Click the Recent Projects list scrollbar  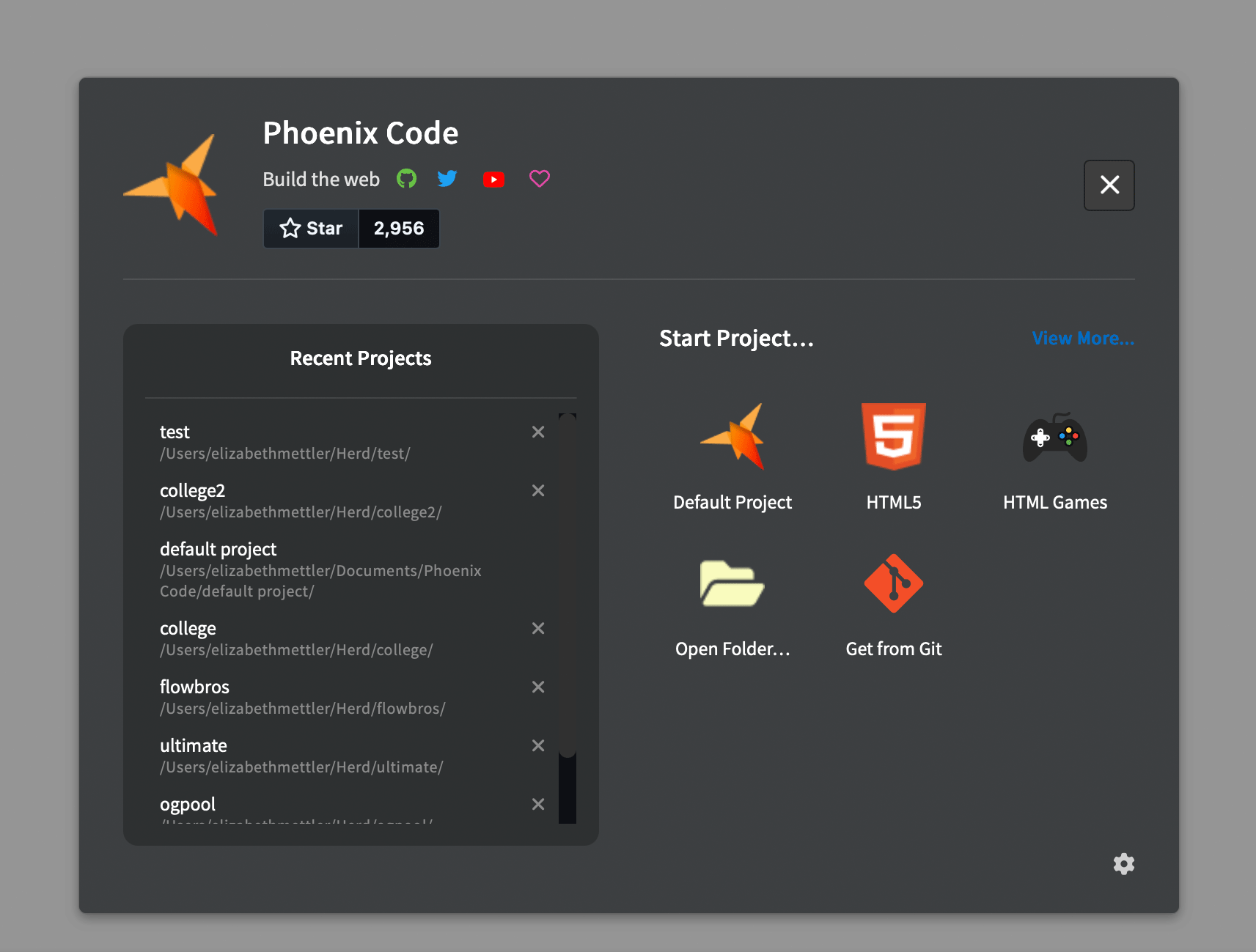[x=568, y=585]
